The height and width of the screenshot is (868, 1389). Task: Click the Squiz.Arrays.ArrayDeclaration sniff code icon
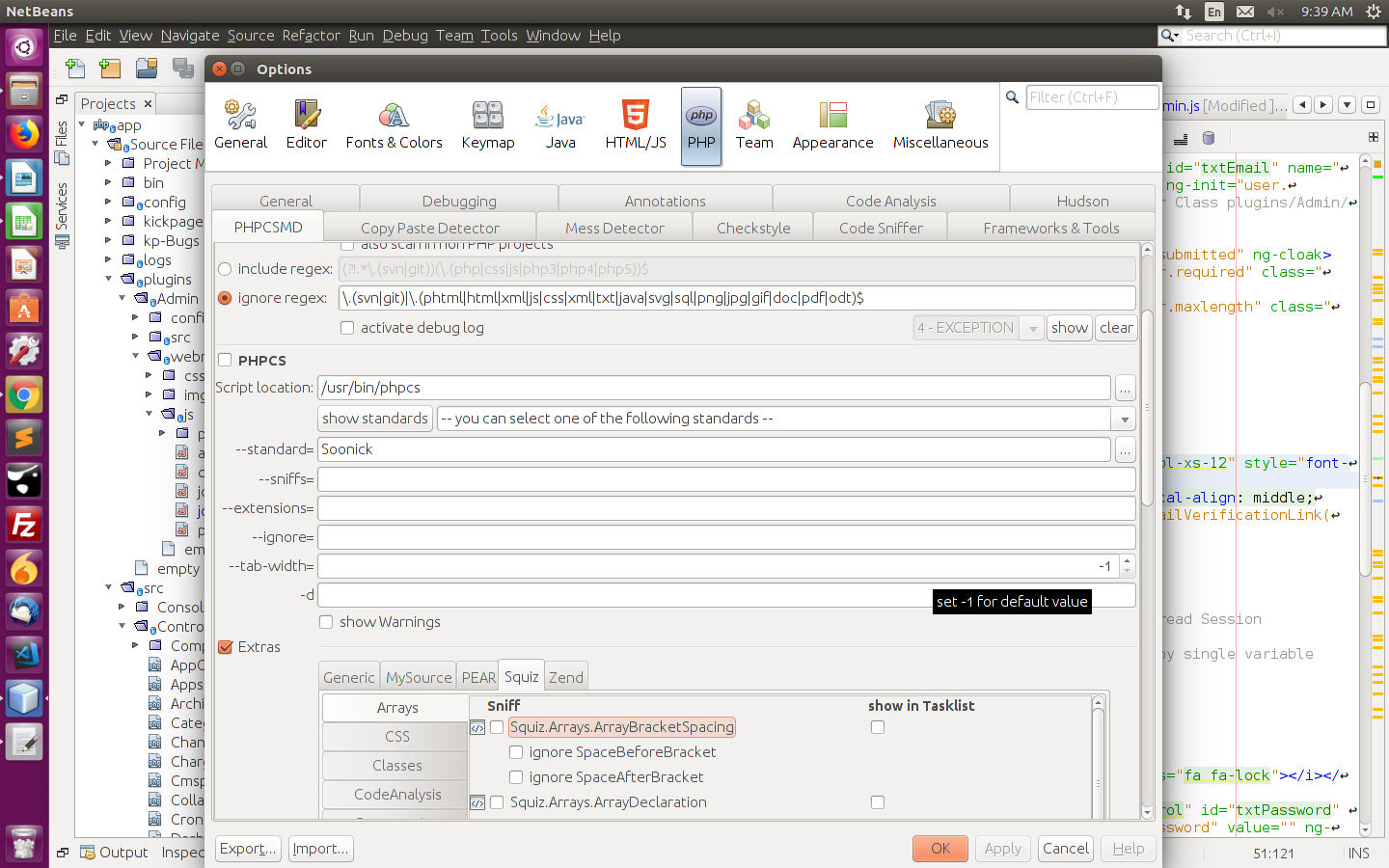point(477,802)
